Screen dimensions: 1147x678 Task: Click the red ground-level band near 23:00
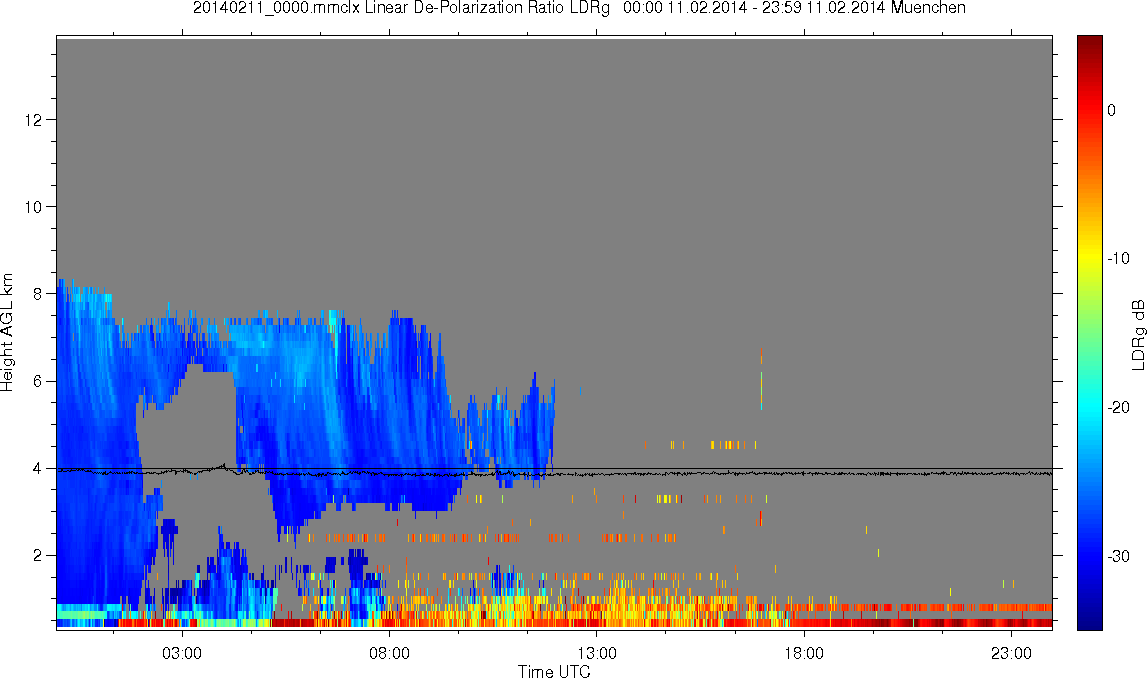pyautogui.click(x=1012, y=623)
